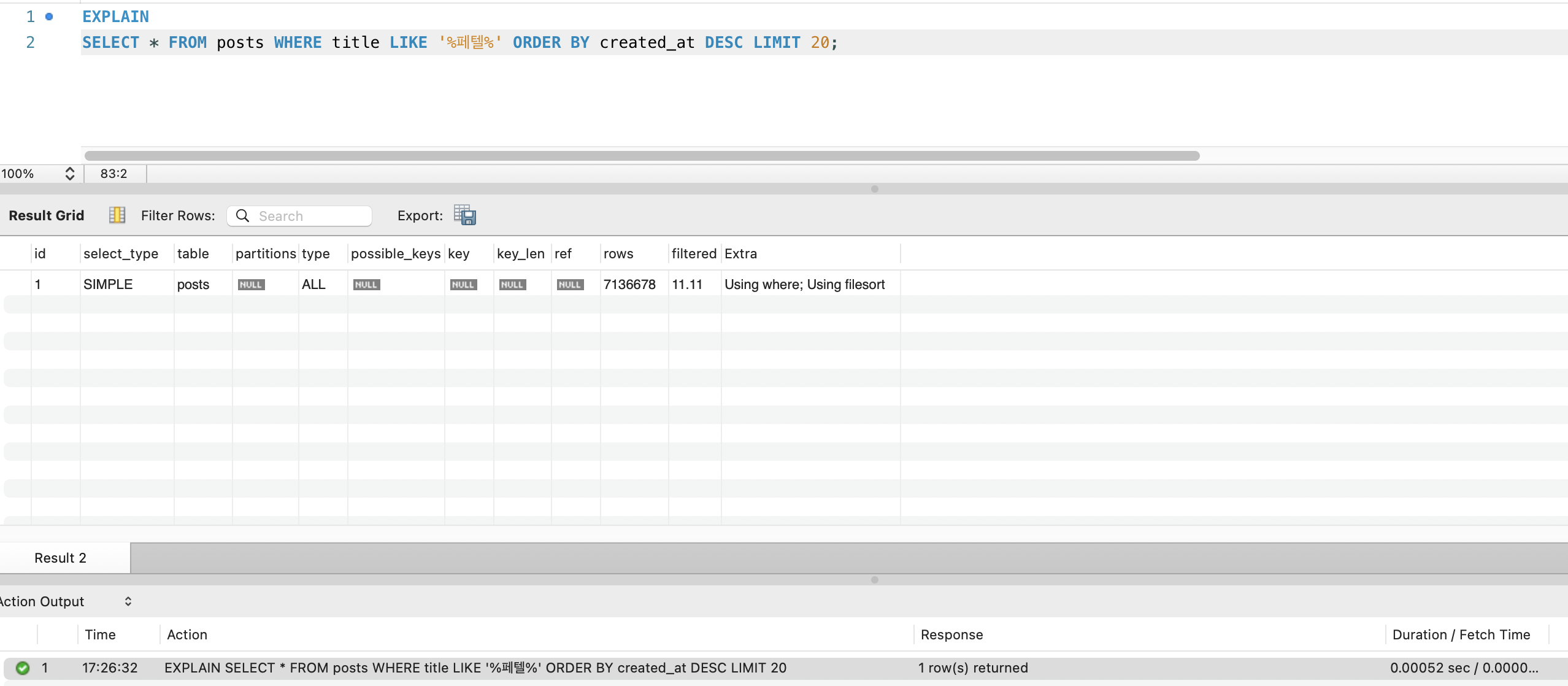This screenshot has height=686, width=1568.
Task: Click the green success status icon
Action: pos(23,668)
